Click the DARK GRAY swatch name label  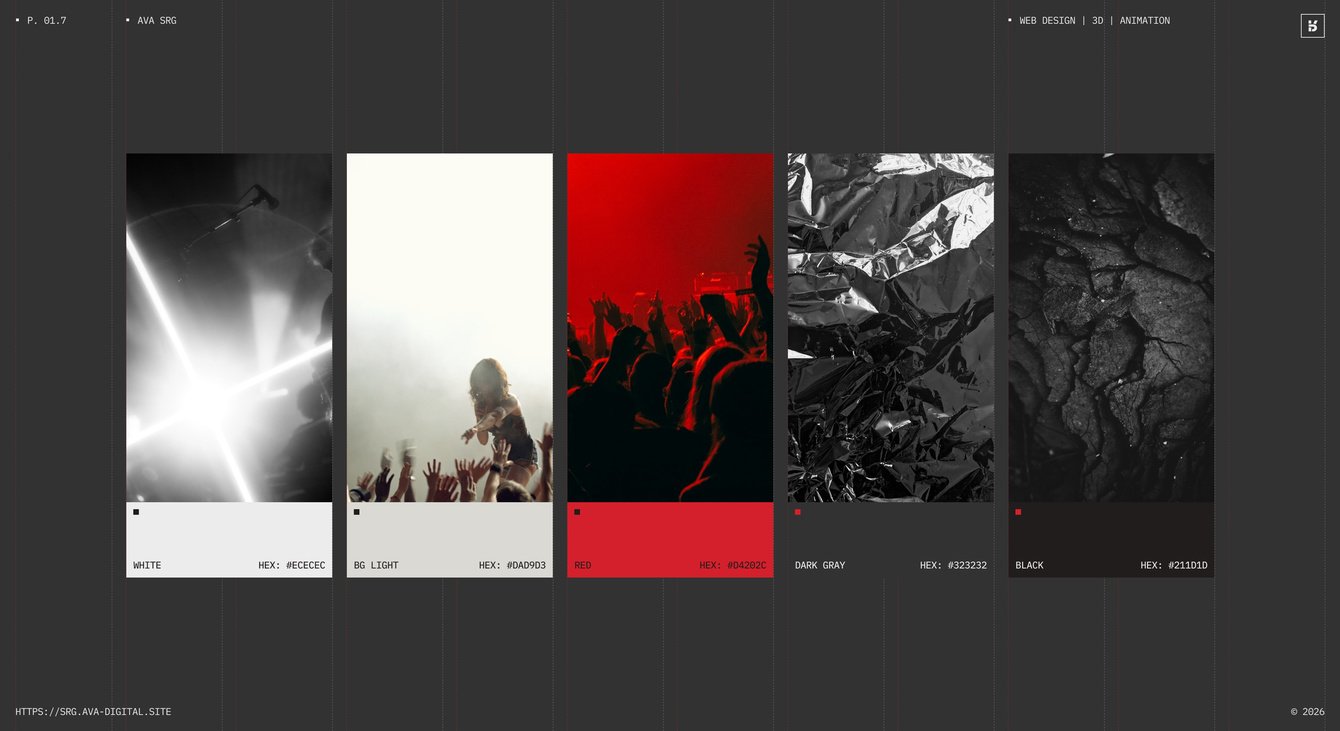[x=820, y=566]
